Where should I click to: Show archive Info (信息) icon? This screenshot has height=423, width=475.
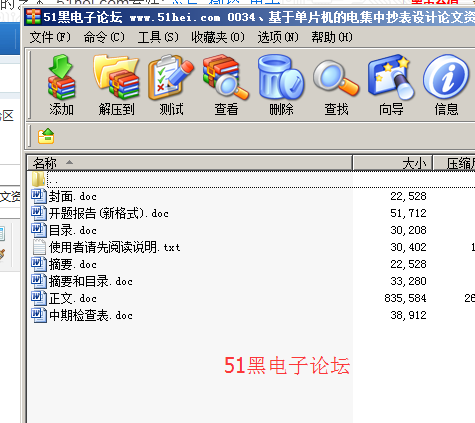pos(446,77)
